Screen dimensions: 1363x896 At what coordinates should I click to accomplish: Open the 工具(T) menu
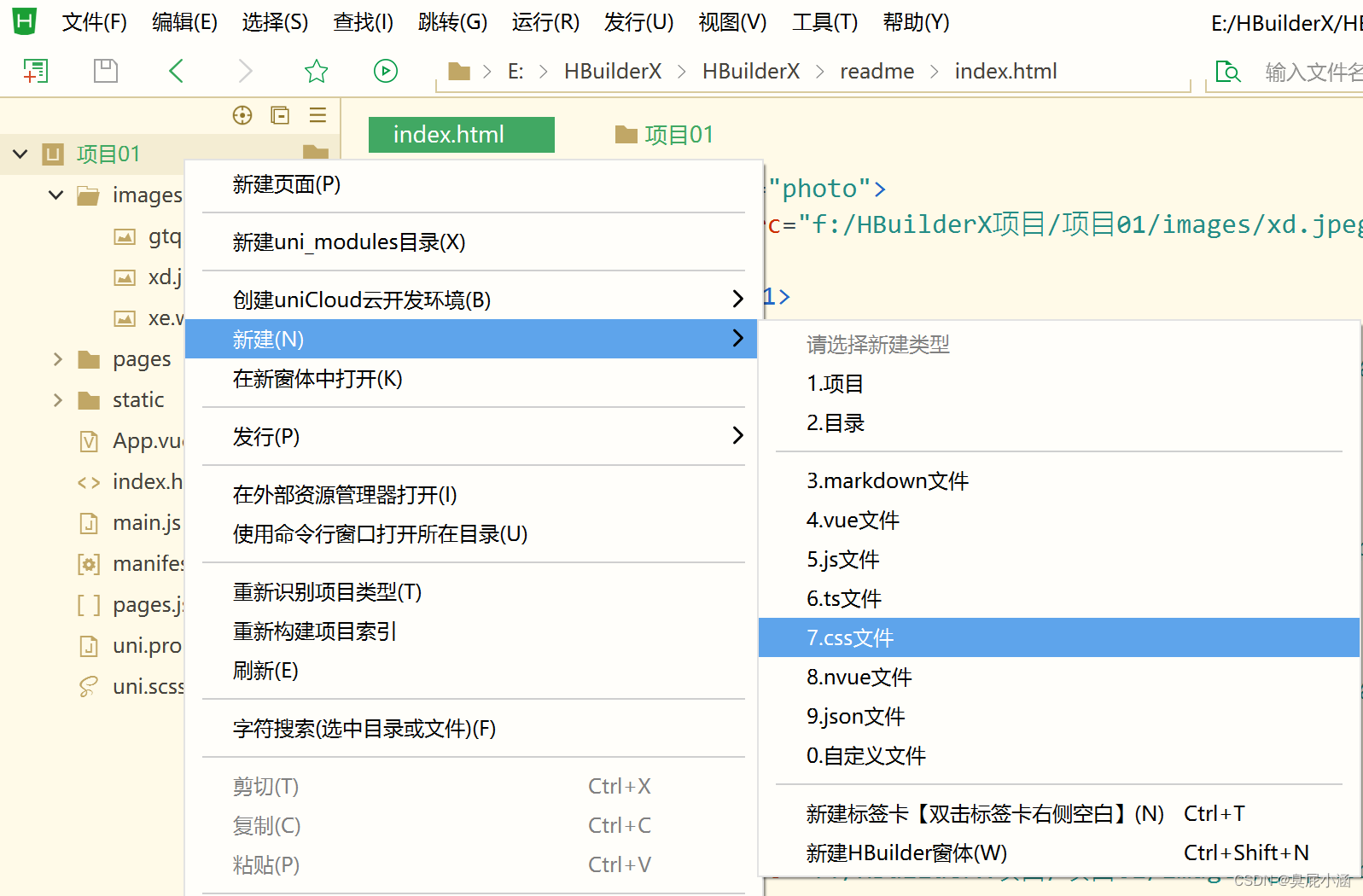coord(824,22)
